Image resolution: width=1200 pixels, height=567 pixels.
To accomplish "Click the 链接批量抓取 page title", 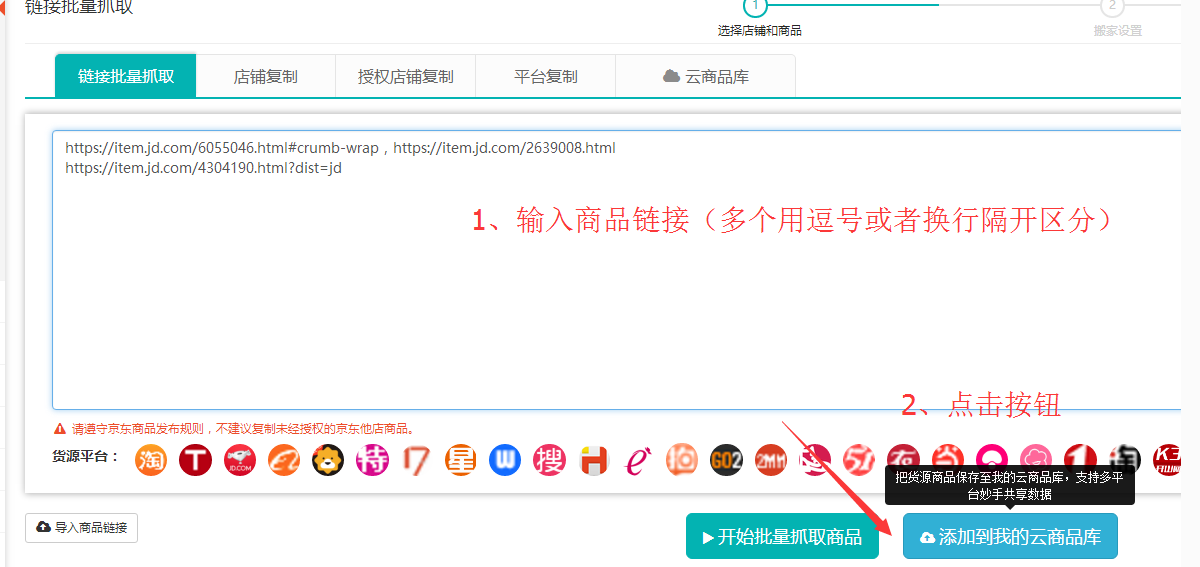I will (79, 8).
